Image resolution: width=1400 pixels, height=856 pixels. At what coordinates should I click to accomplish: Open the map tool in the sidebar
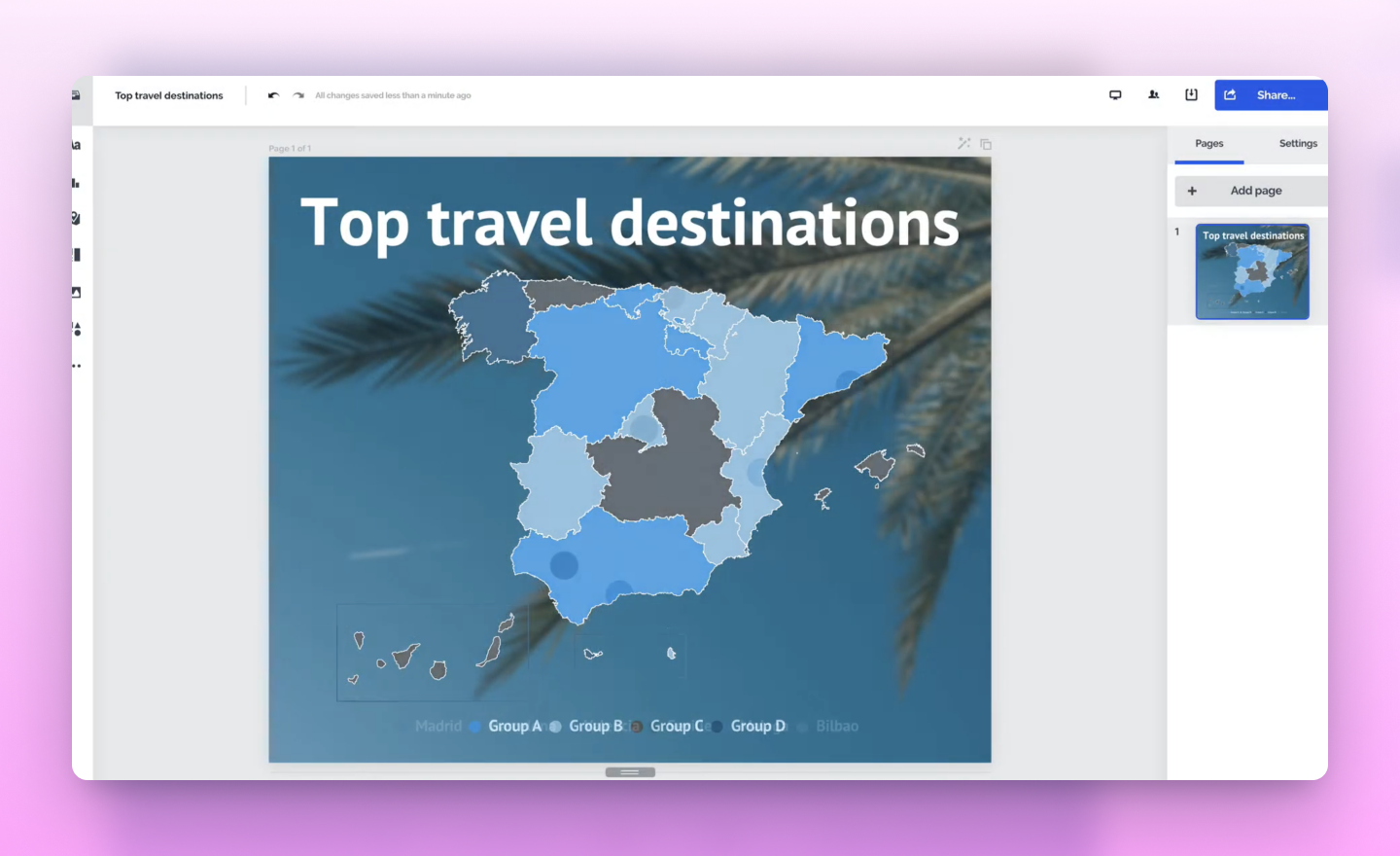(x=76, y=219)
